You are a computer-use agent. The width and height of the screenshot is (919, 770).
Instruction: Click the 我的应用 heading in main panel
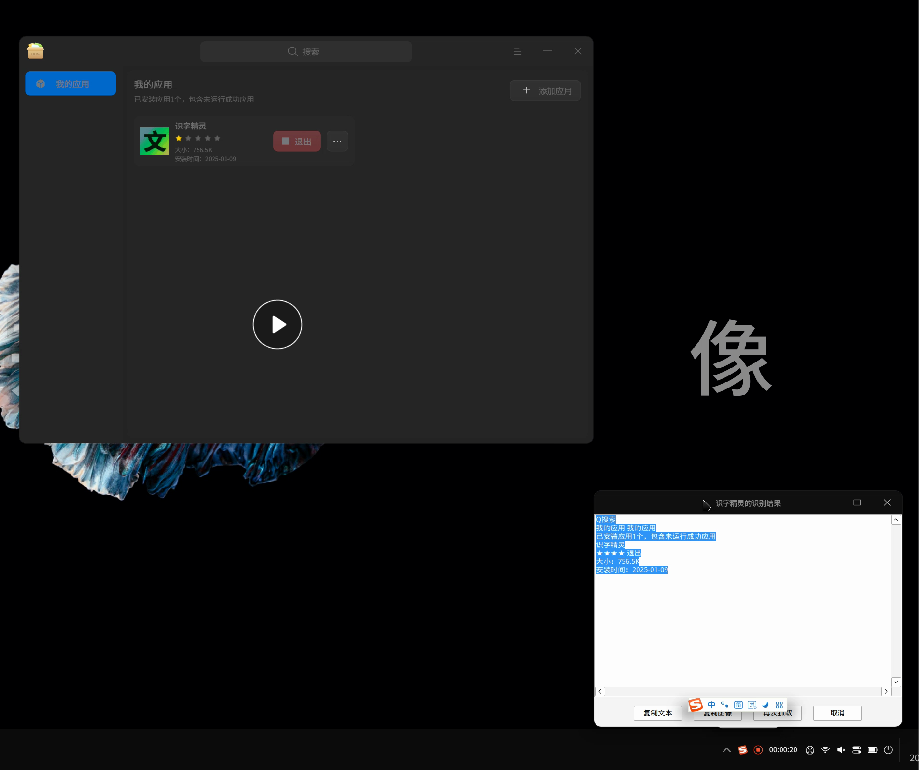point(153,84)
